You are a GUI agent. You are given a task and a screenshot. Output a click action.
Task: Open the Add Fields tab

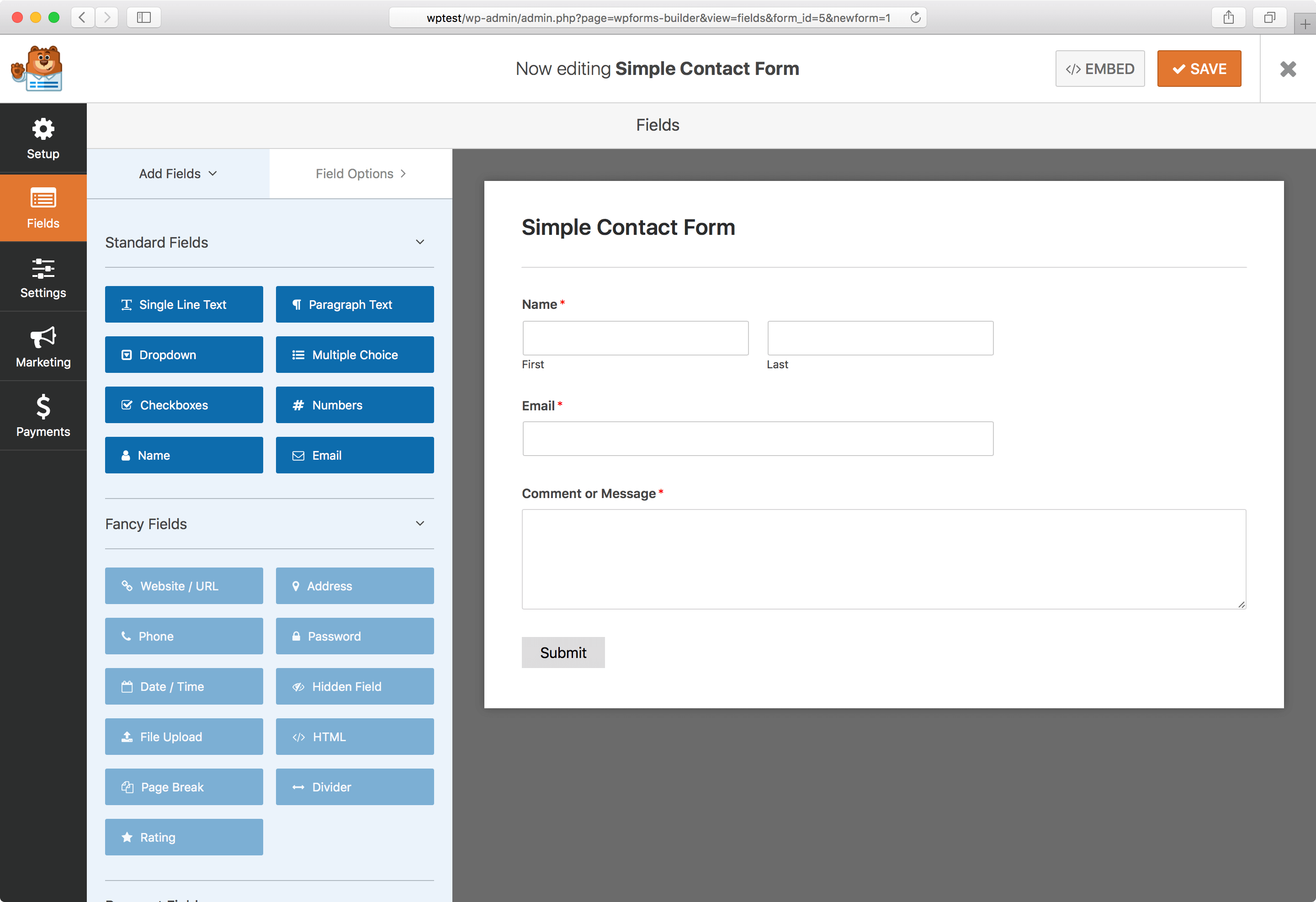pos(178,174)
